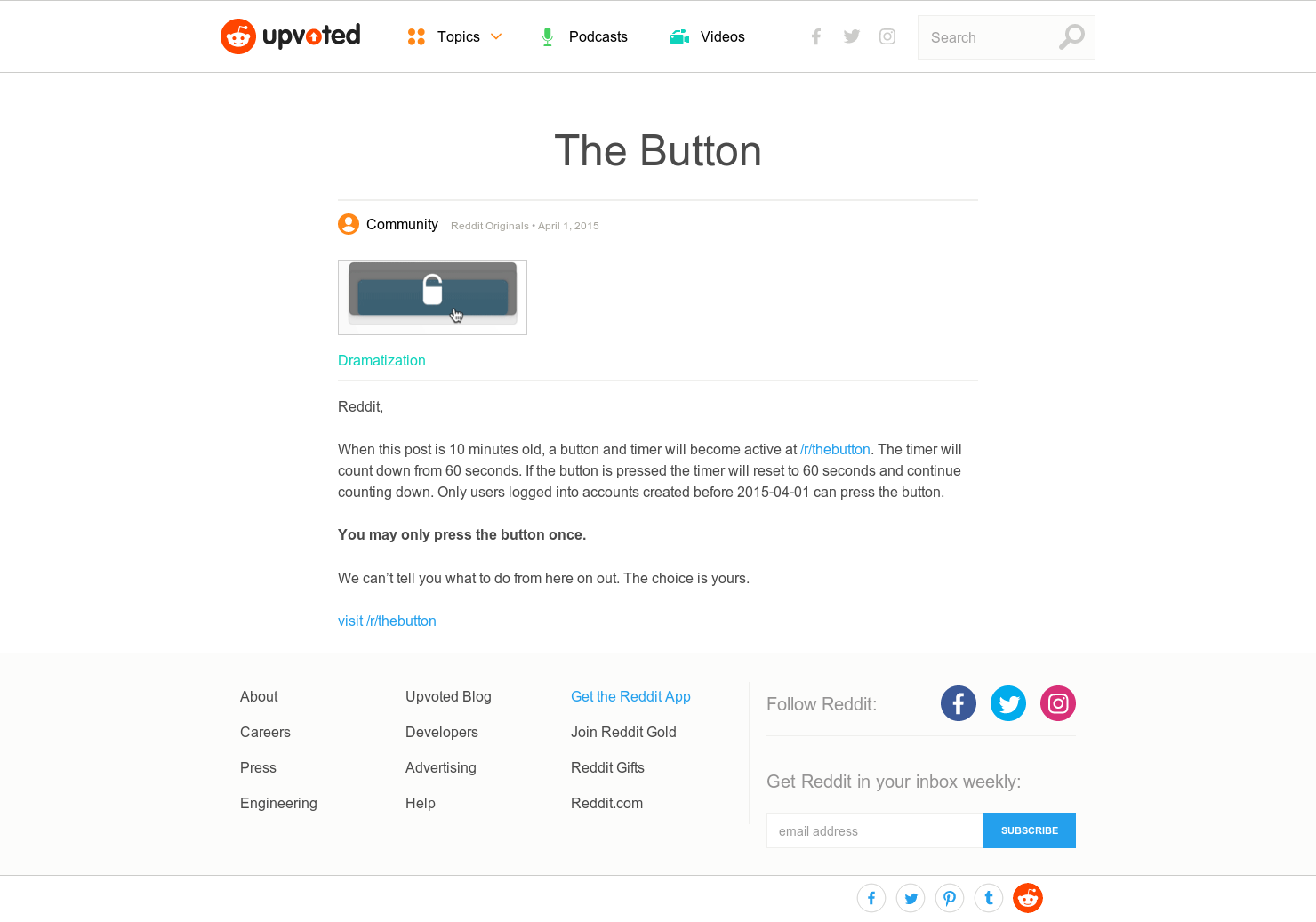The image size is (1316, 922).
Task: Click the Upvoted logo in the header
Action: [290, 36]
